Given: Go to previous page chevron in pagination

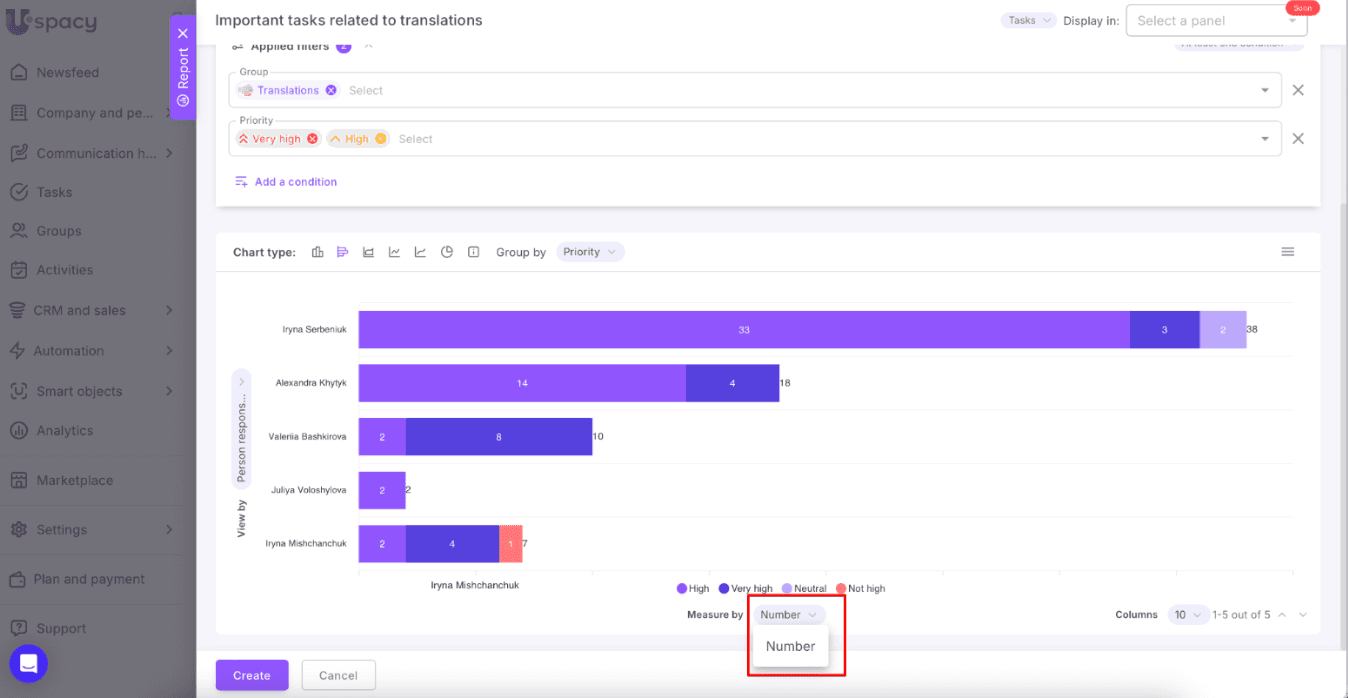Looking at the screenshot, I should (x=1282, y=615).
